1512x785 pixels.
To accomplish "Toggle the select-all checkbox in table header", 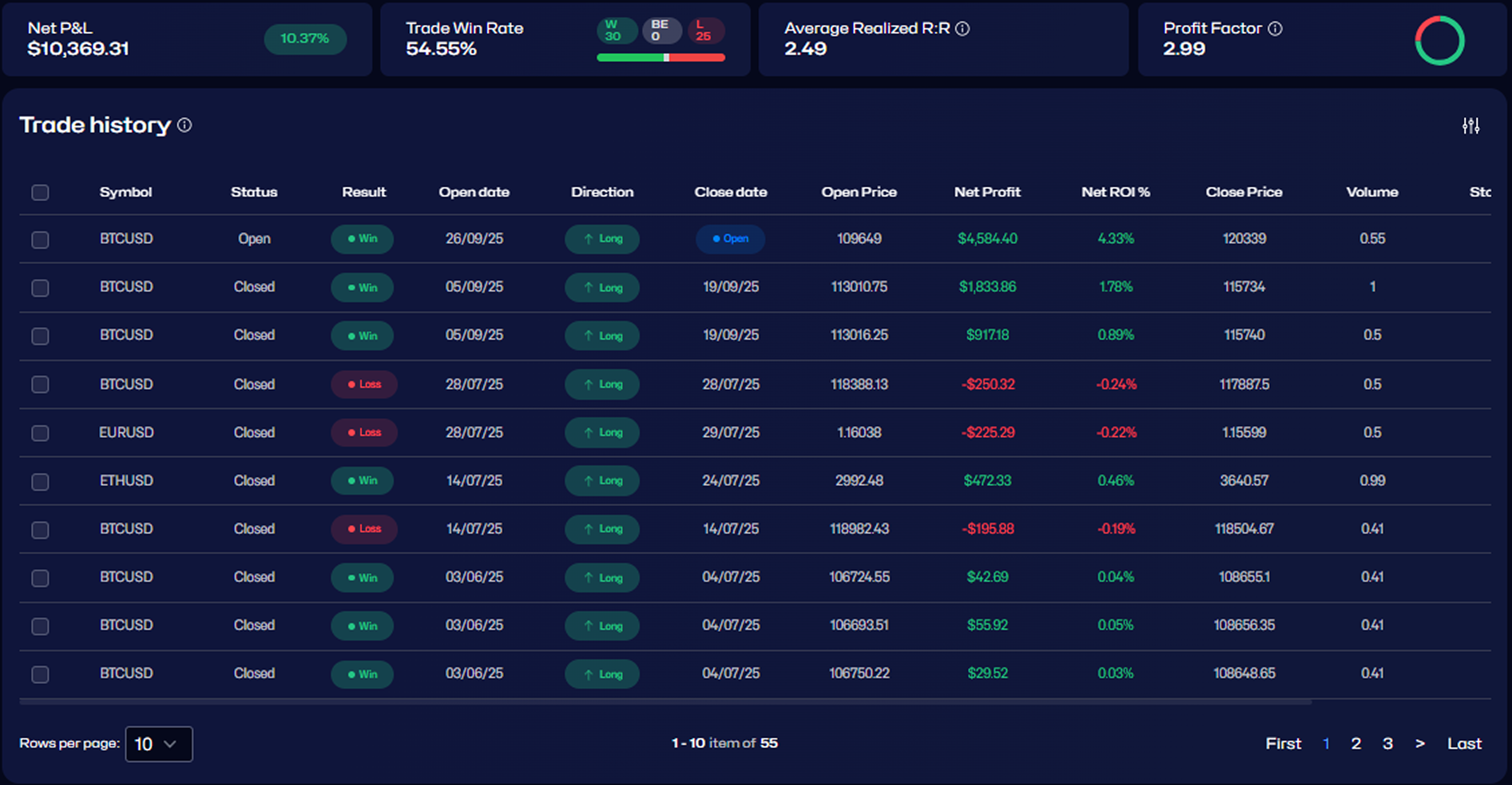I will (40, 192).
